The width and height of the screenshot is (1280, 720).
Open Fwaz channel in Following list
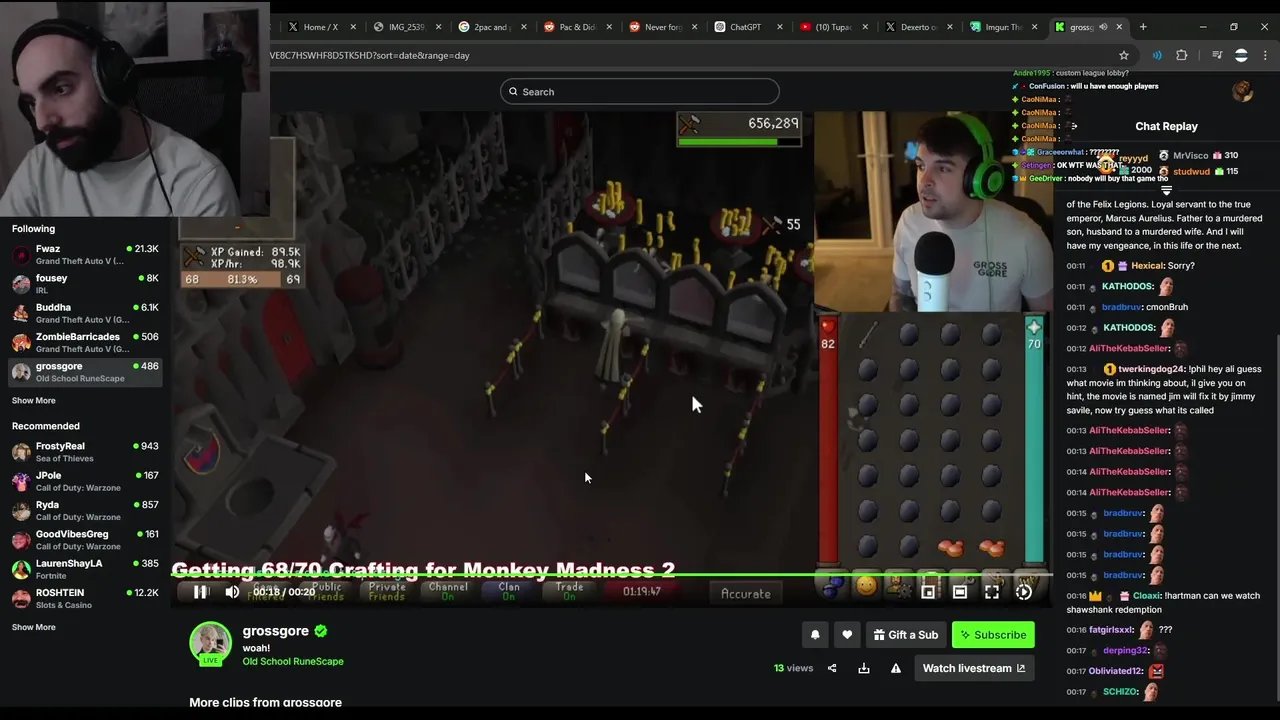click(85, 254)
